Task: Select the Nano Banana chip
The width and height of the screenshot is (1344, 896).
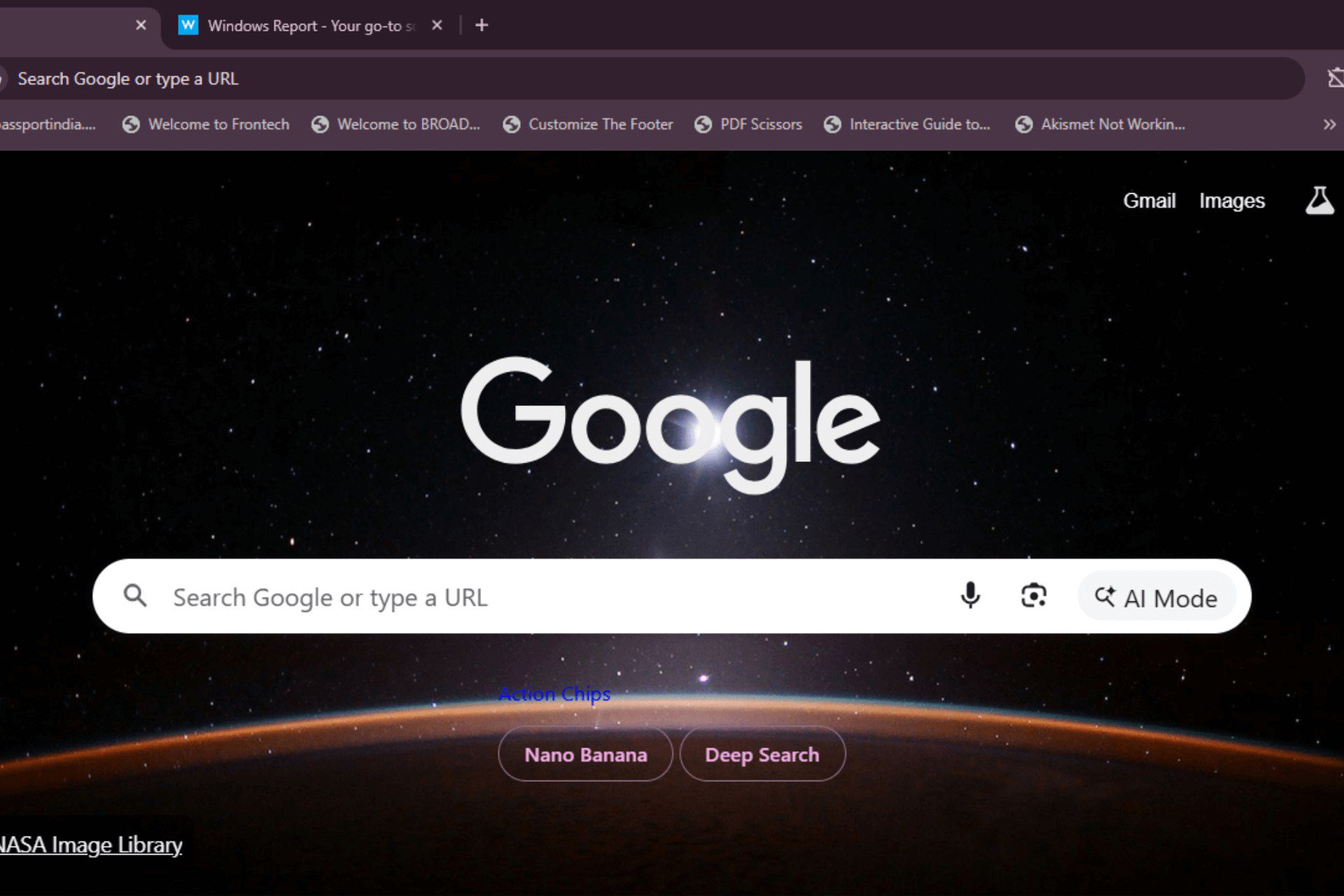Action: pyautogui.click(x=585, y=755)
